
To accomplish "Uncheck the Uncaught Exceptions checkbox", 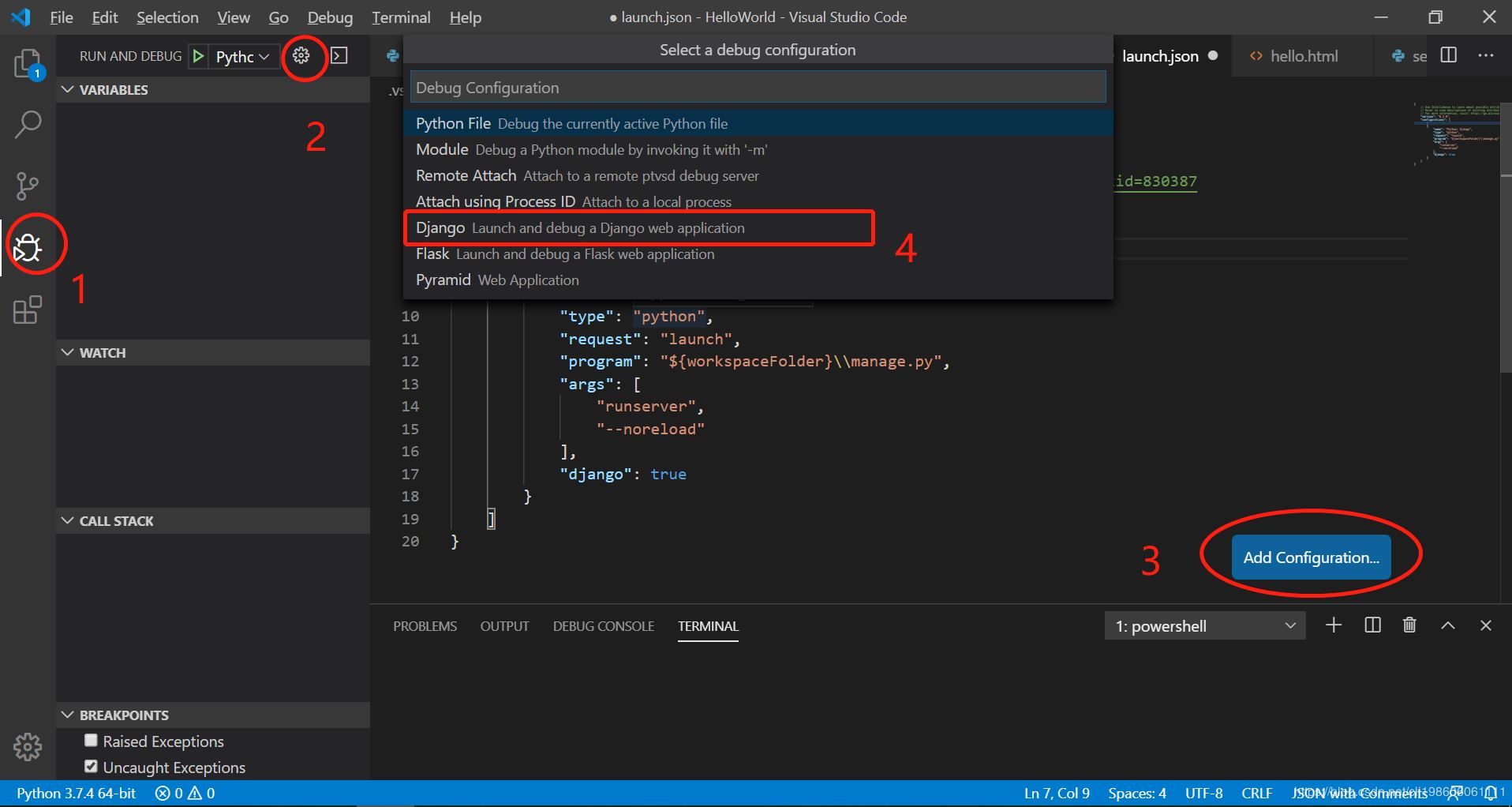I will [92, 767].
